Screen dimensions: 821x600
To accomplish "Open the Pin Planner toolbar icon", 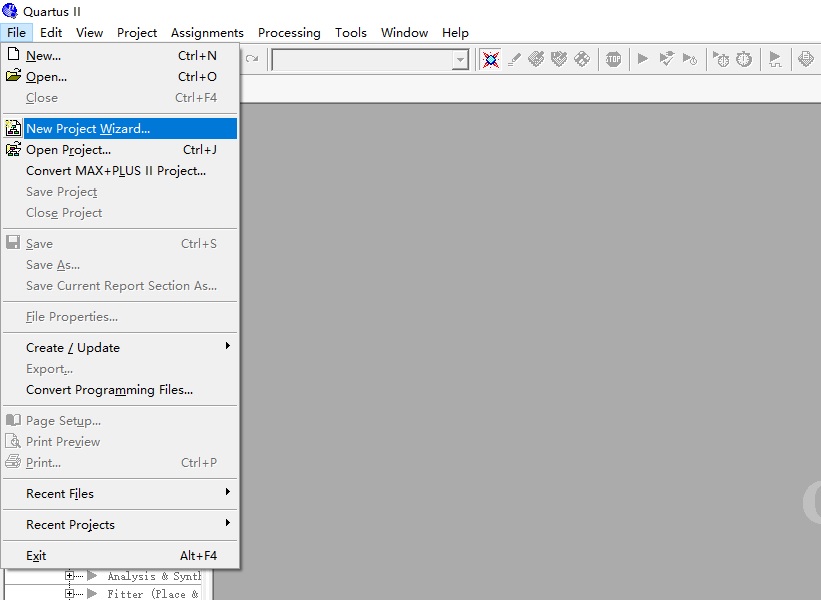I will click(x=536, y=59).
